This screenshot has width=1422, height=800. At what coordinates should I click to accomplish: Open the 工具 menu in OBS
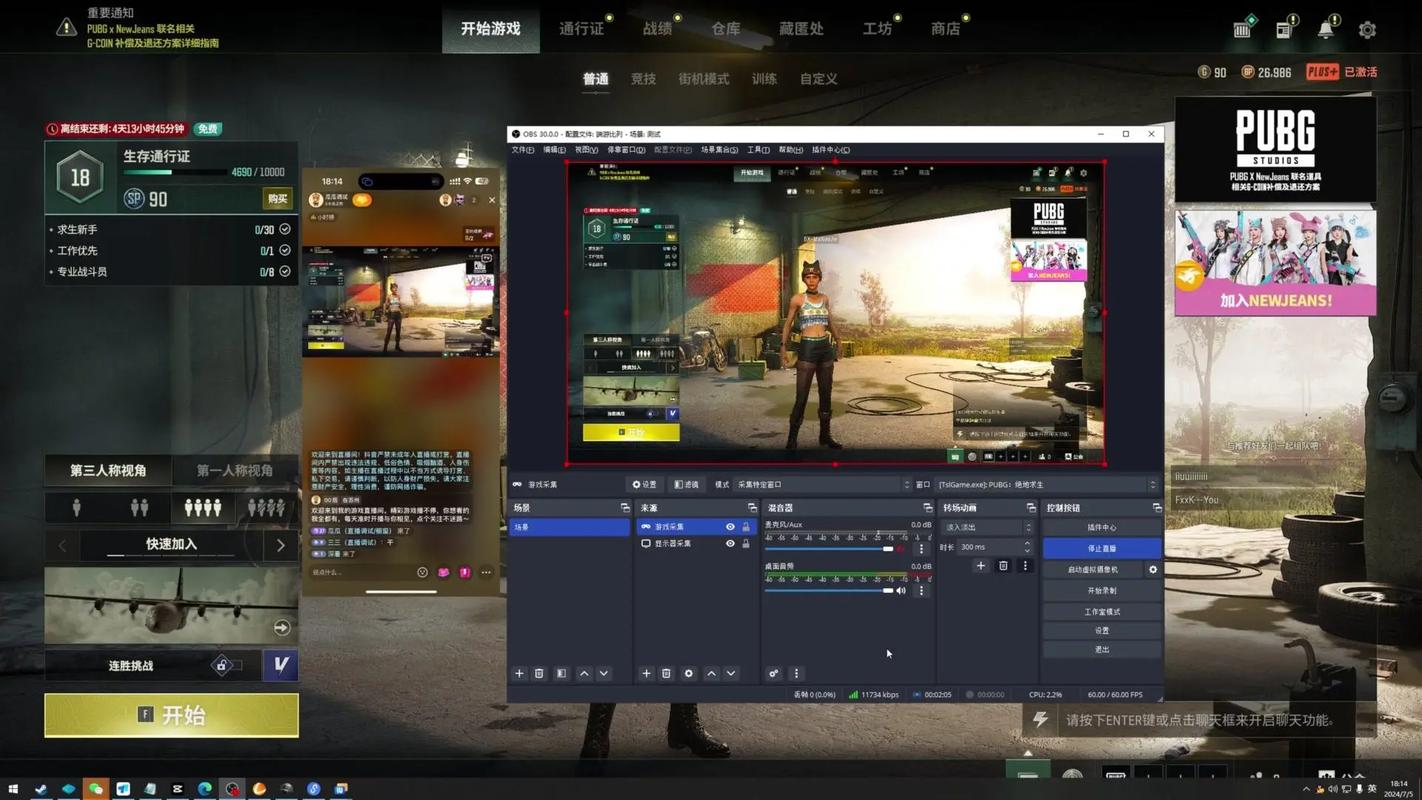click(x=758, y=150)
